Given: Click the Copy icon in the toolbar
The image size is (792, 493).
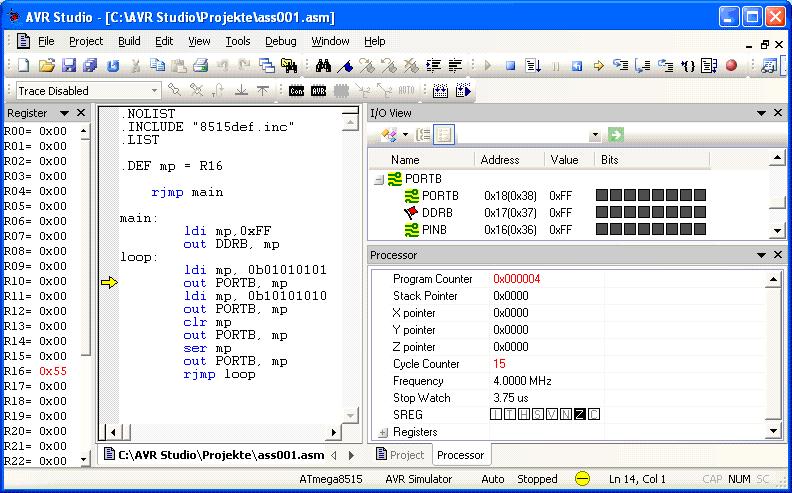Looking at the screenshot, I should coord(158,65).
